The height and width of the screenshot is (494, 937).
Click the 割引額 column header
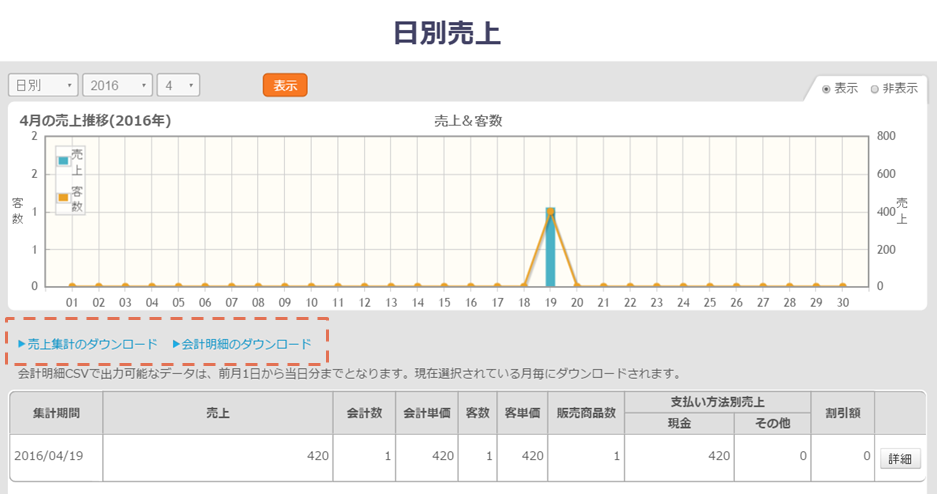point(843,413)
